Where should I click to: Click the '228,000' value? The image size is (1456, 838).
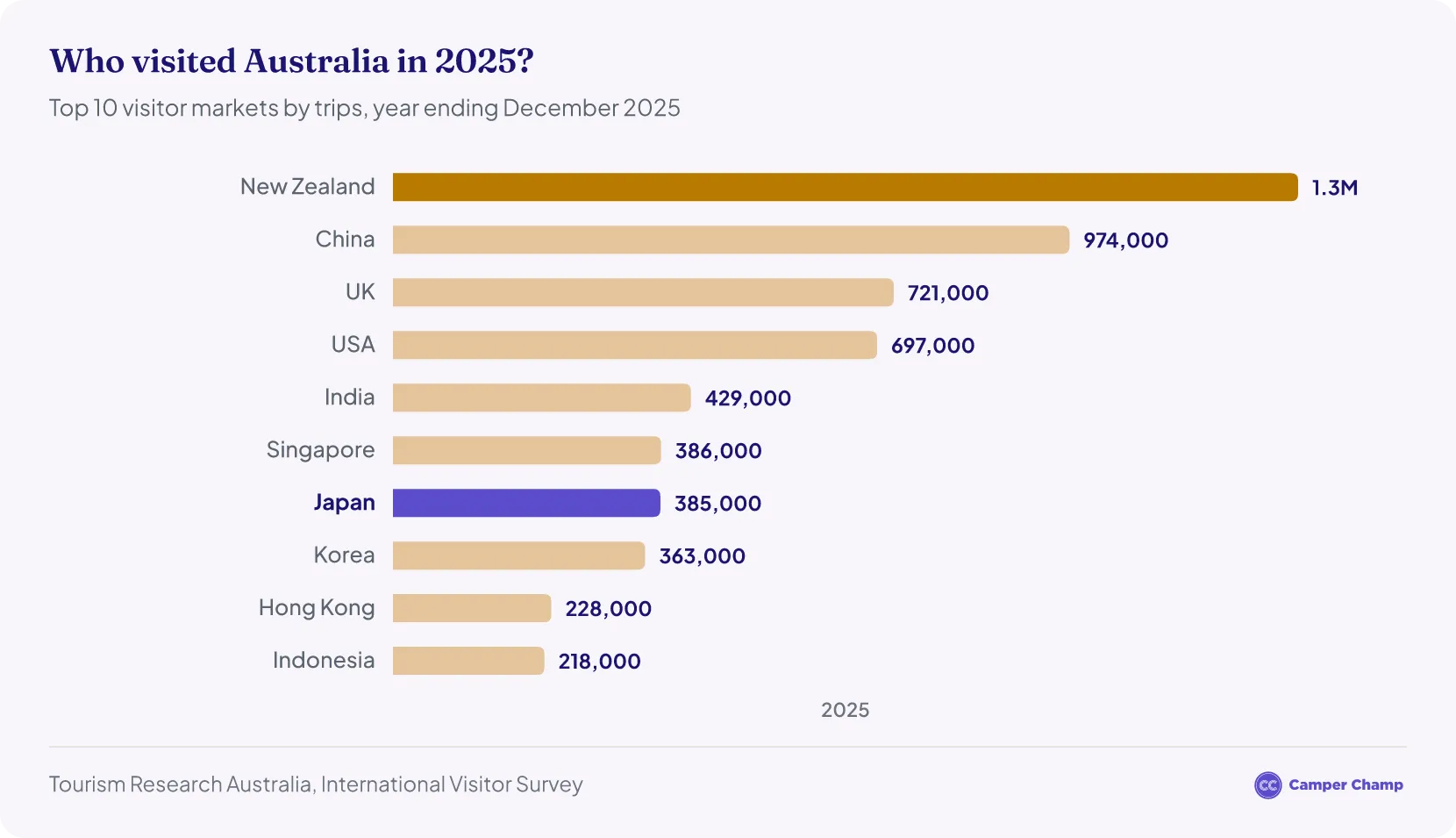pyautogui.click(x=609, y=609)
